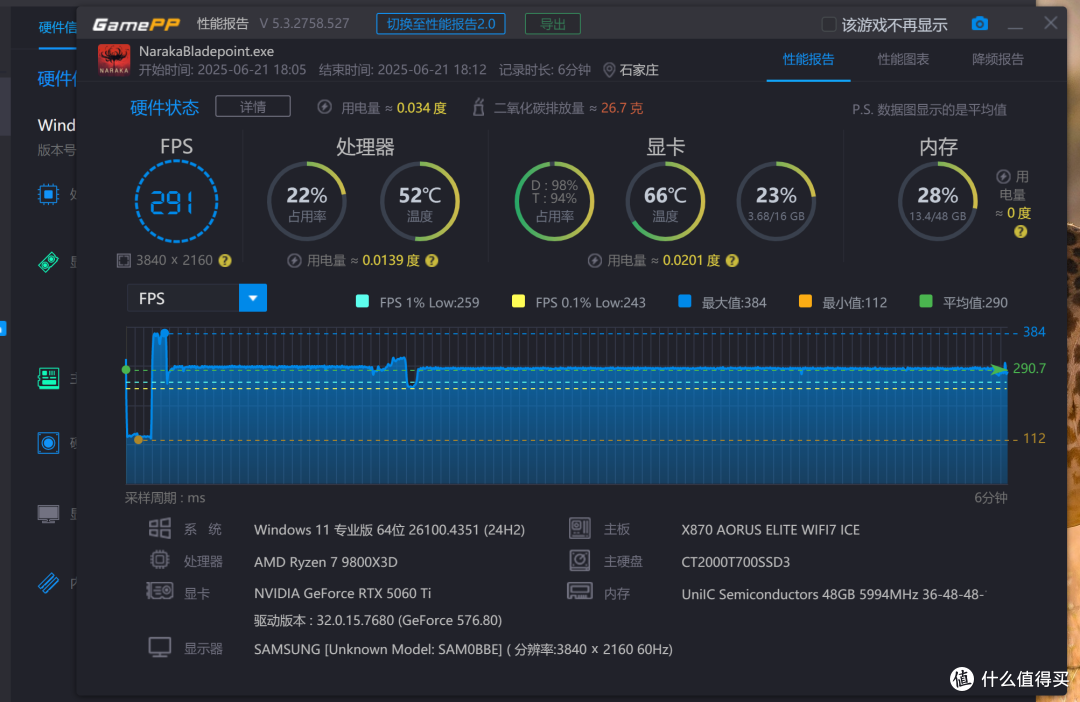Open the 硬件信 tab in the background window
Screen dimensions: 1080x702
click(57, 28)
